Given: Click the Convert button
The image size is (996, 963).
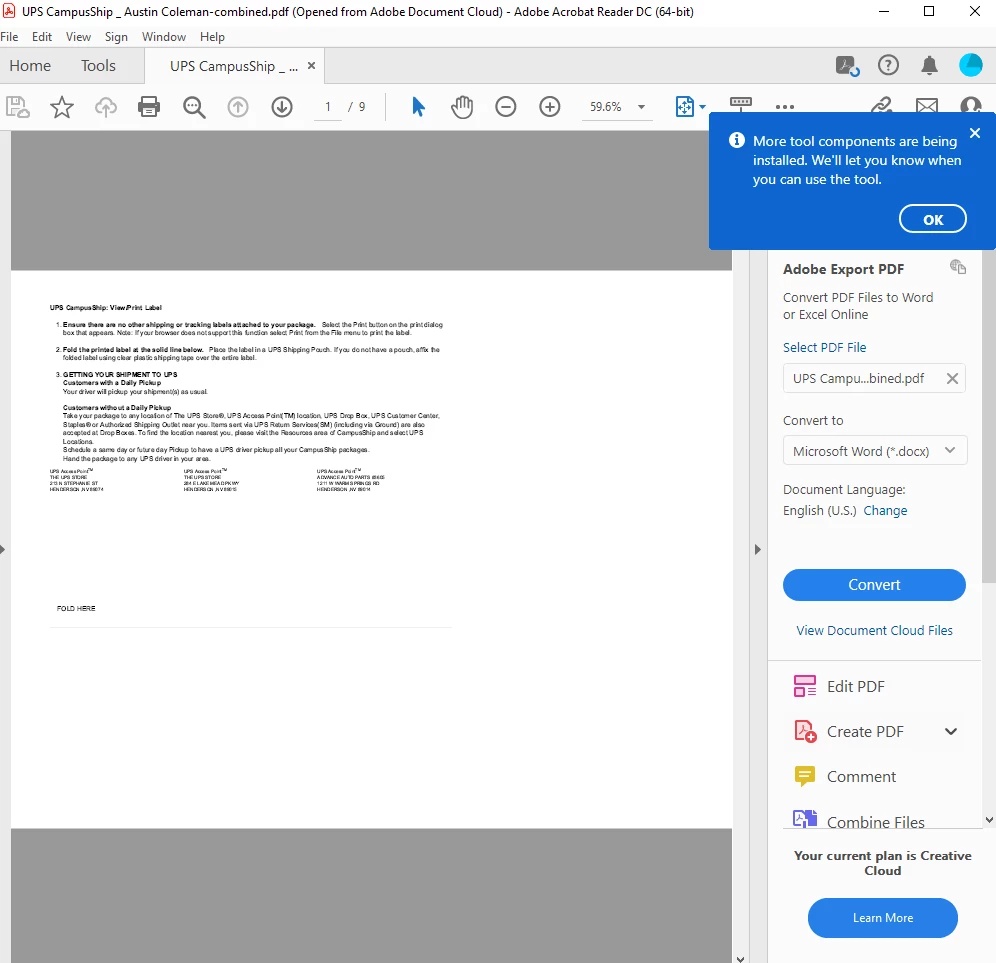Looking at the screenshot, I should tap(874, 584).
